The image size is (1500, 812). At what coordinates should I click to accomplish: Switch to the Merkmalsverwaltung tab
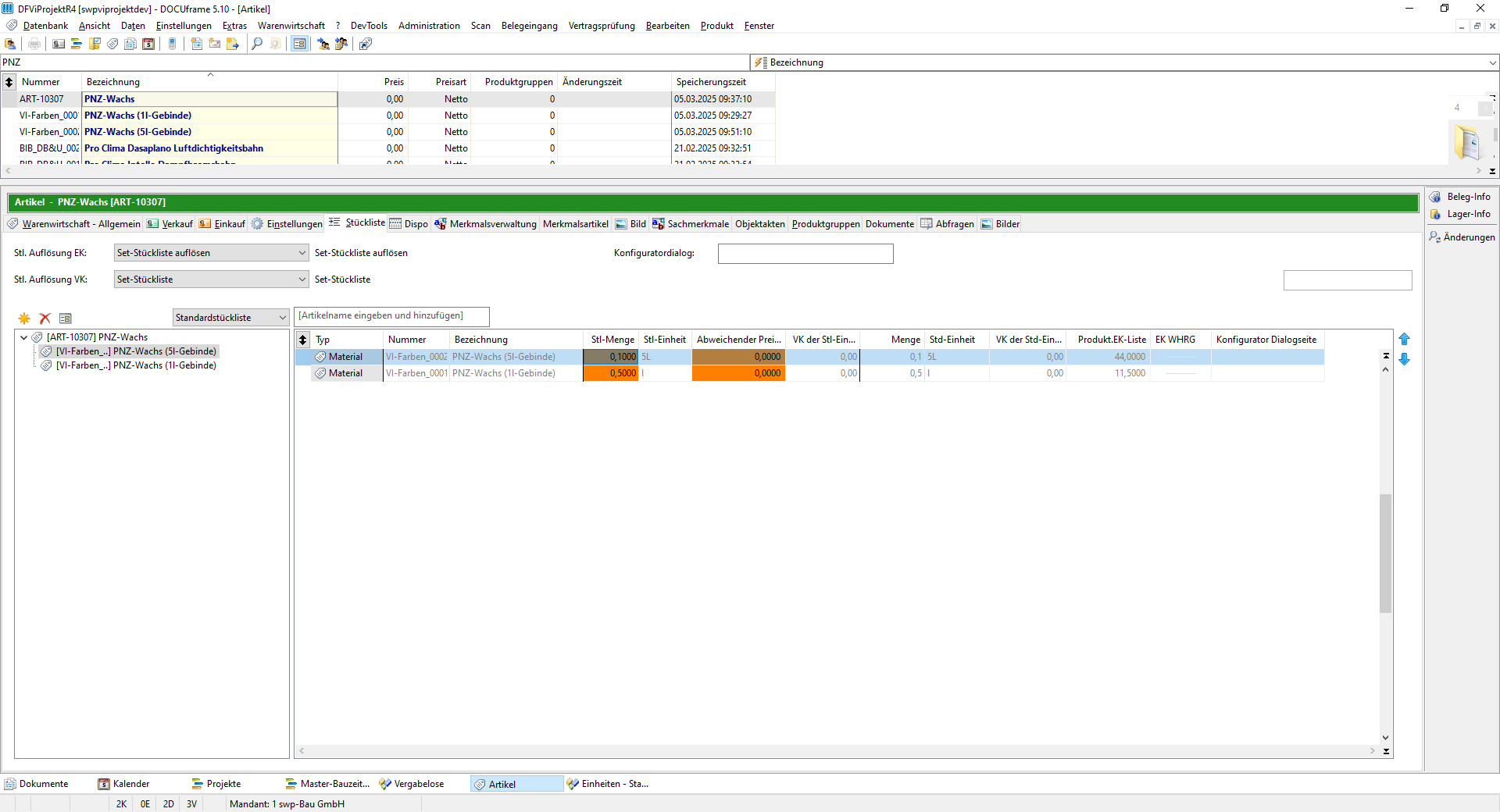point(485,224)
